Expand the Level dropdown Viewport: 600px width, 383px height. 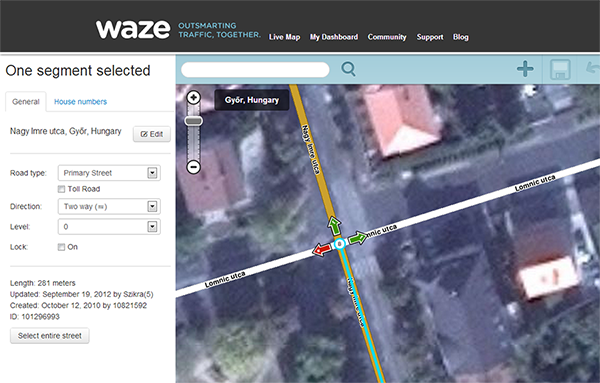(x=109, y=227)
